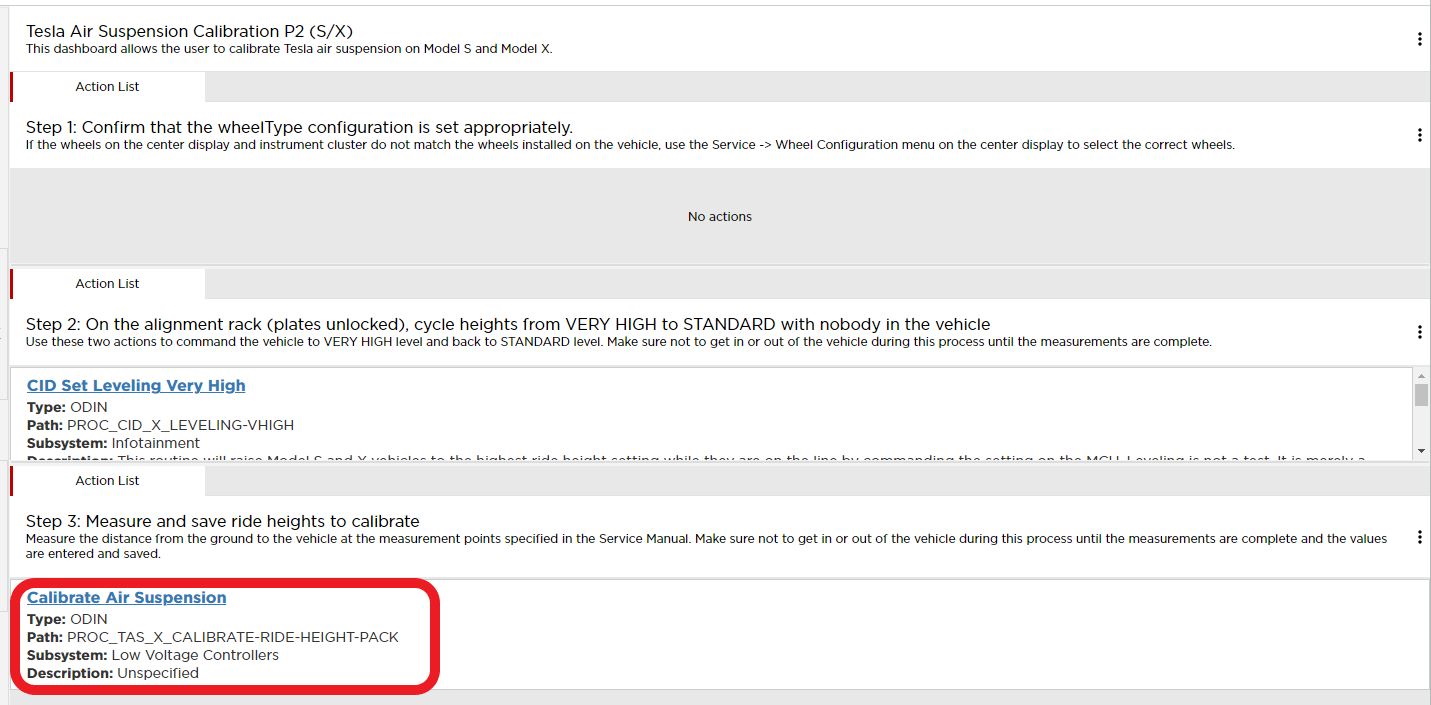Click the Step 3 measure ride heights heading
This screenshot has width=1431, height=705.
point(222,521)
